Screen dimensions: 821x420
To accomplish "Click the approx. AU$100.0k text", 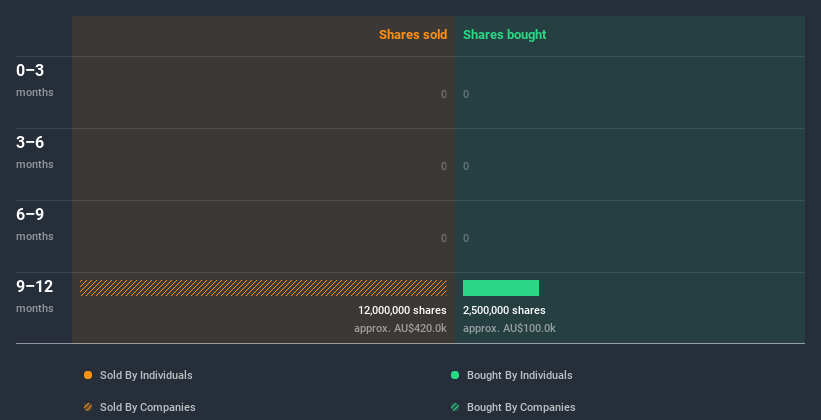I will point(509,328).
